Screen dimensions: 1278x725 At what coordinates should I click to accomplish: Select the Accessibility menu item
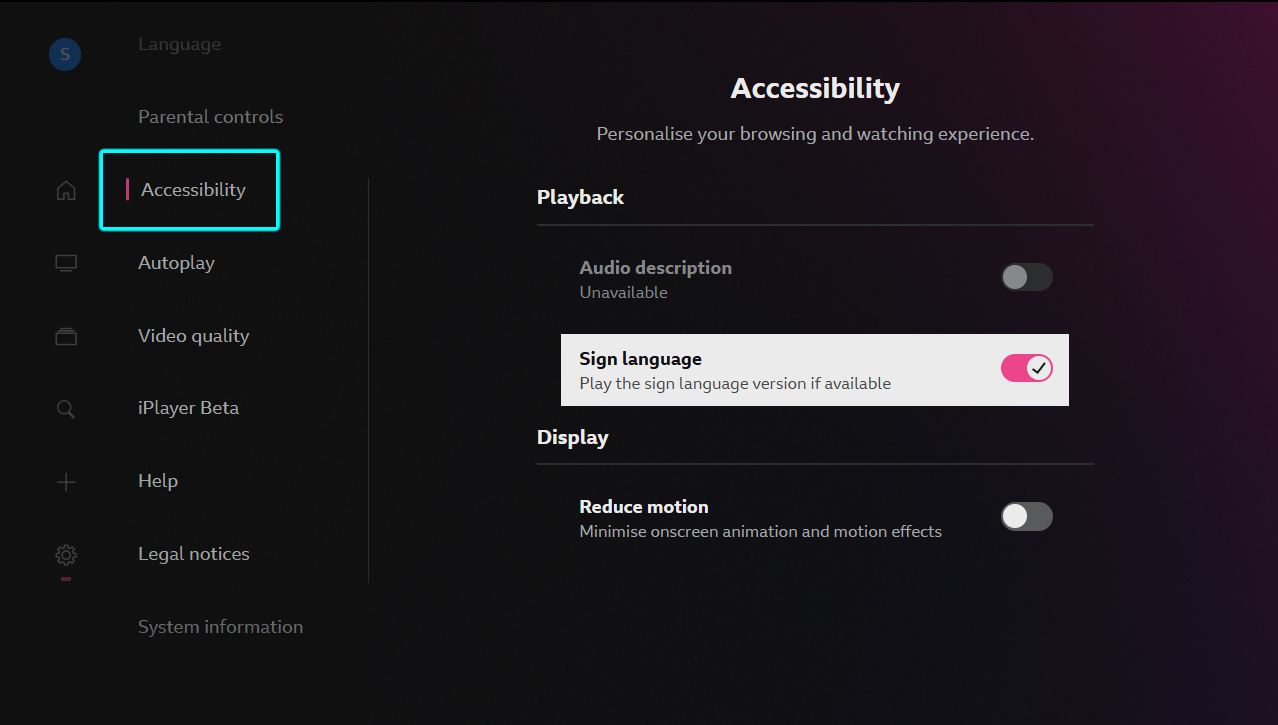pos(192,189)
